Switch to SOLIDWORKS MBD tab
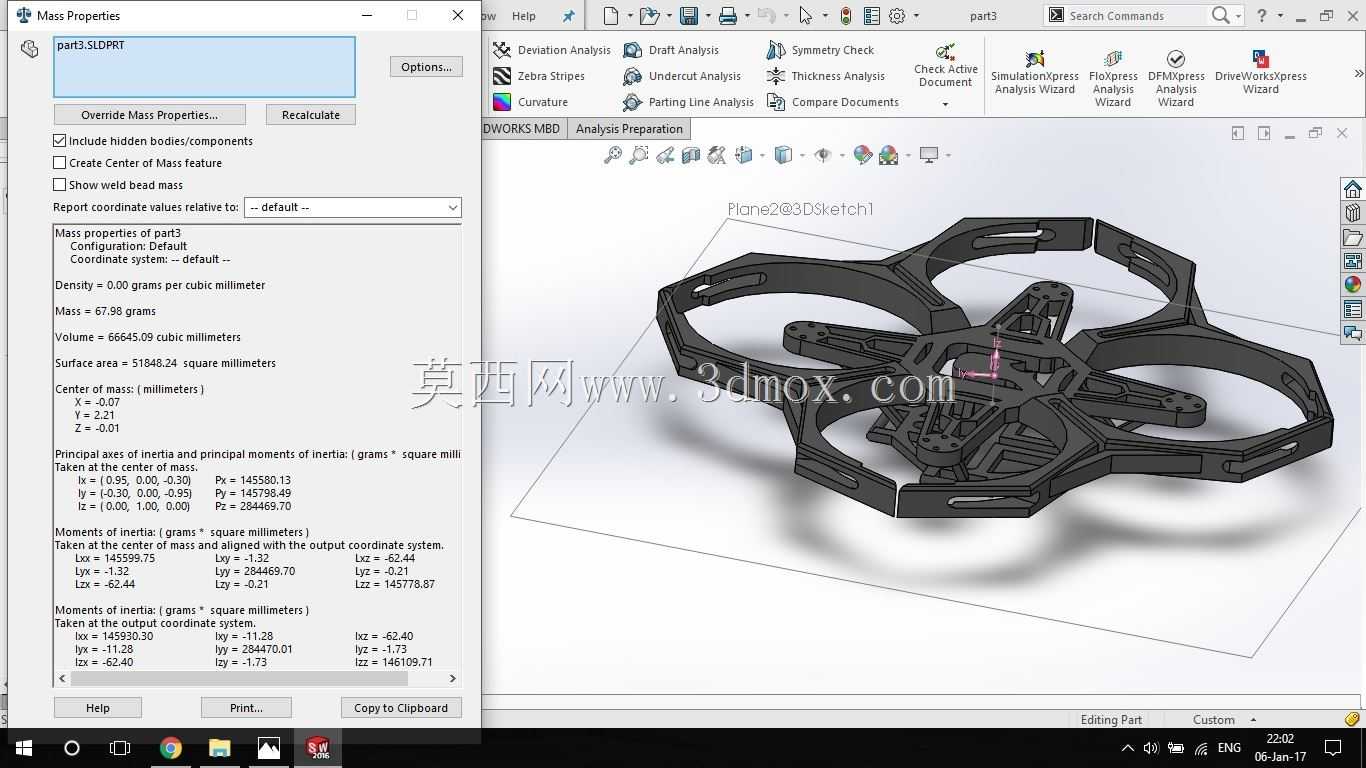The image size is (1366, 768). [521, 129]
